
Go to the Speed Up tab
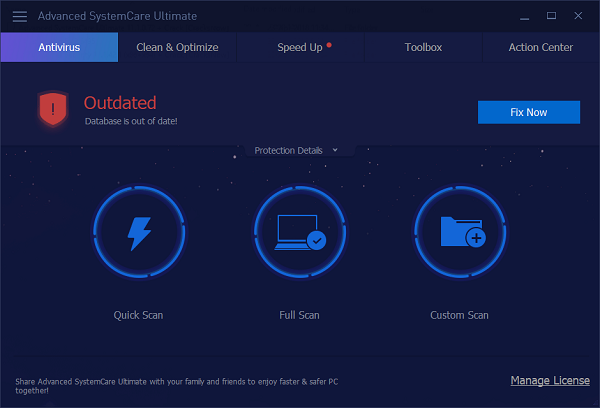300,47
